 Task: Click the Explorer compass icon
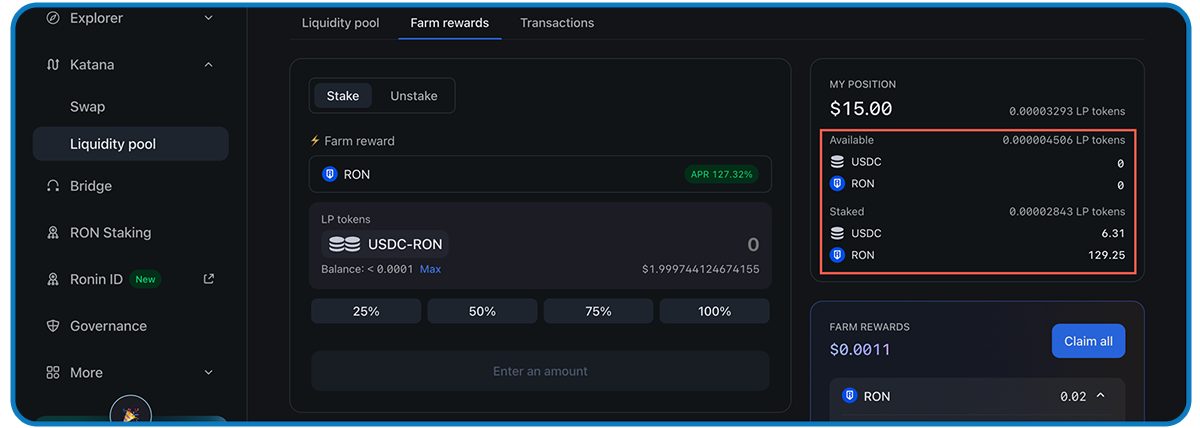53,18
